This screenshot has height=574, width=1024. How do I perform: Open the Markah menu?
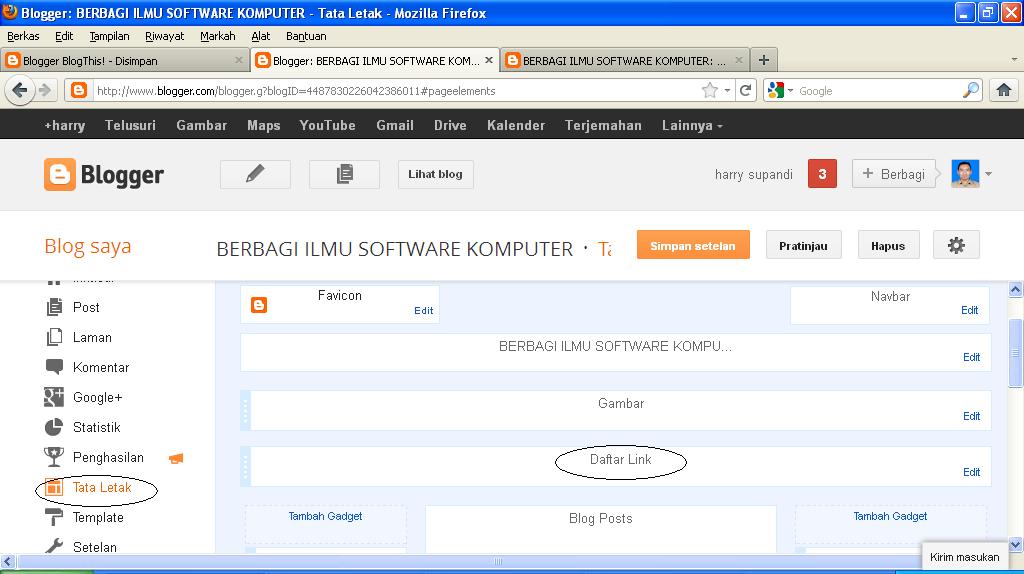click(217, 36)
